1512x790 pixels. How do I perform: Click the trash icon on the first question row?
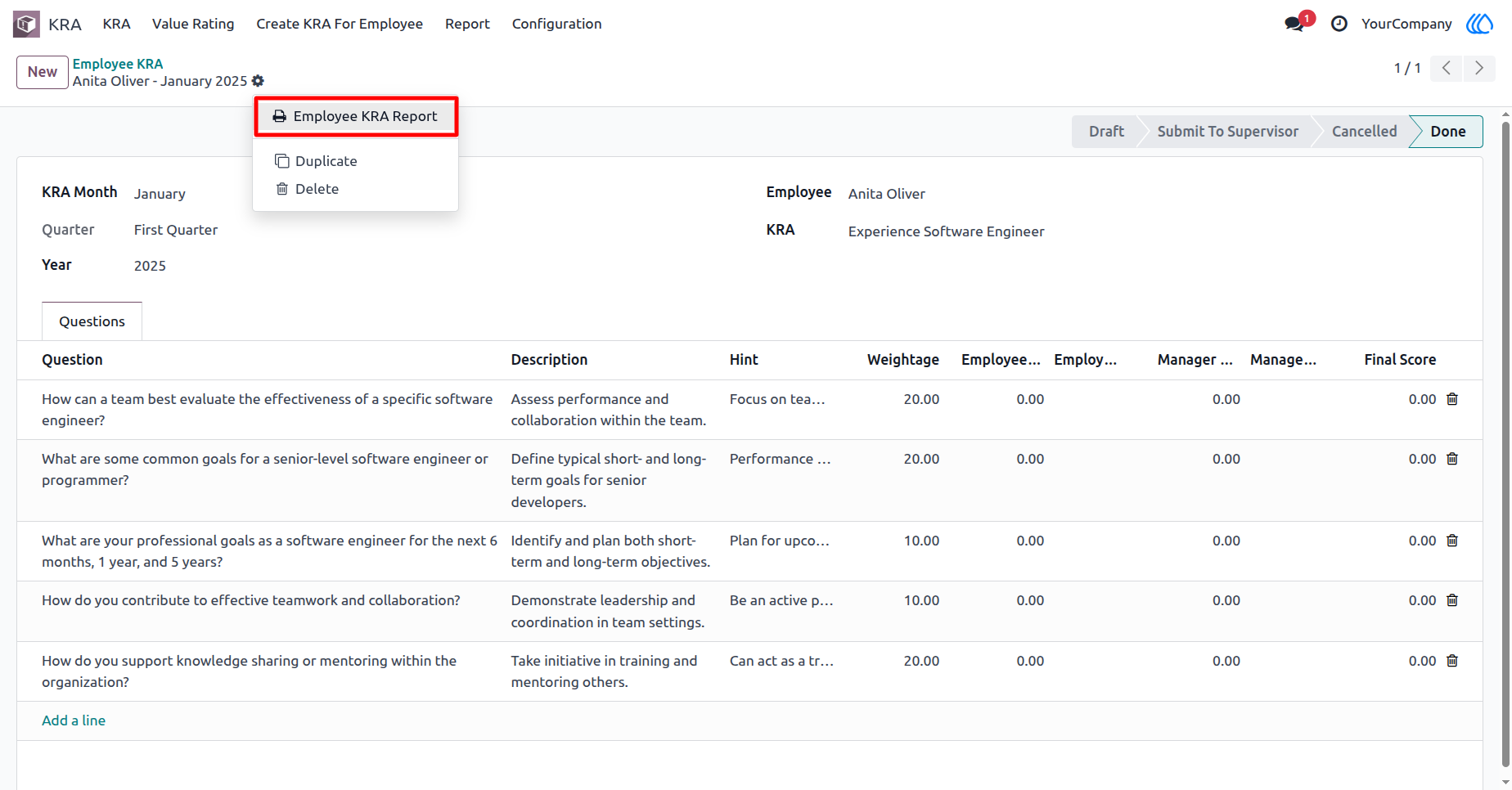click(x=1452, y=399)
